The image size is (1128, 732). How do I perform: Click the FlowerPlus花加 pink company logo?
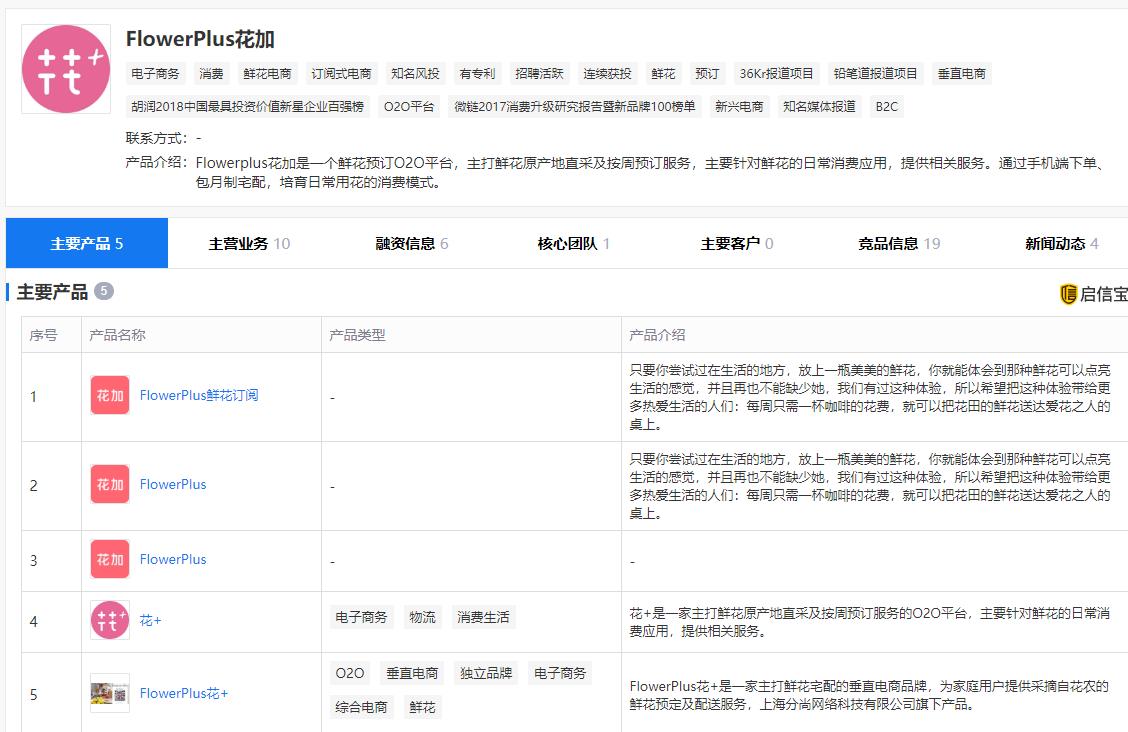pyautogui.click(x=66, y=69)
